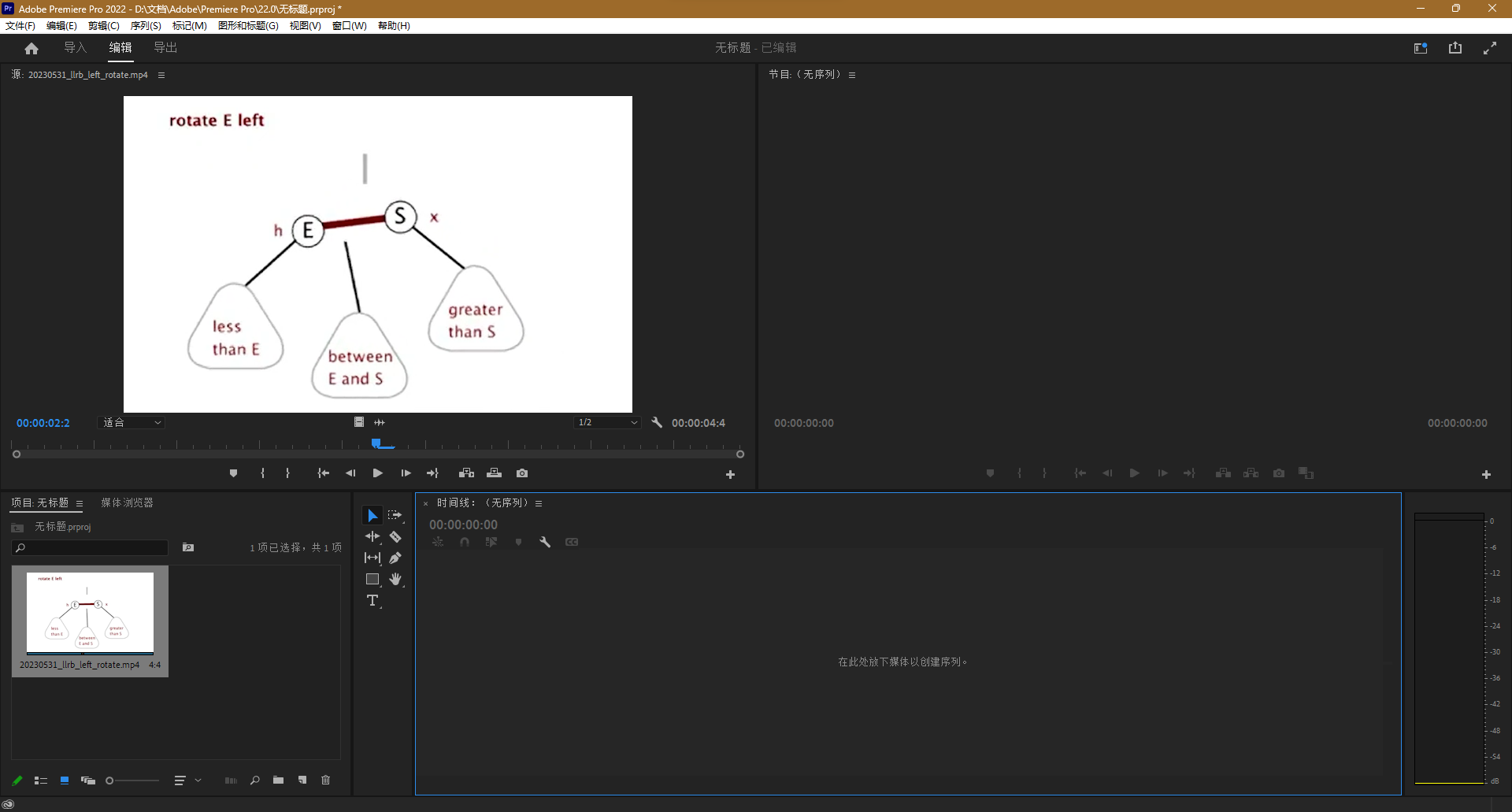1512x812 pixels.
Task: Switch to the 媒体浏览器 tab
Action: (x=127, y=503)
